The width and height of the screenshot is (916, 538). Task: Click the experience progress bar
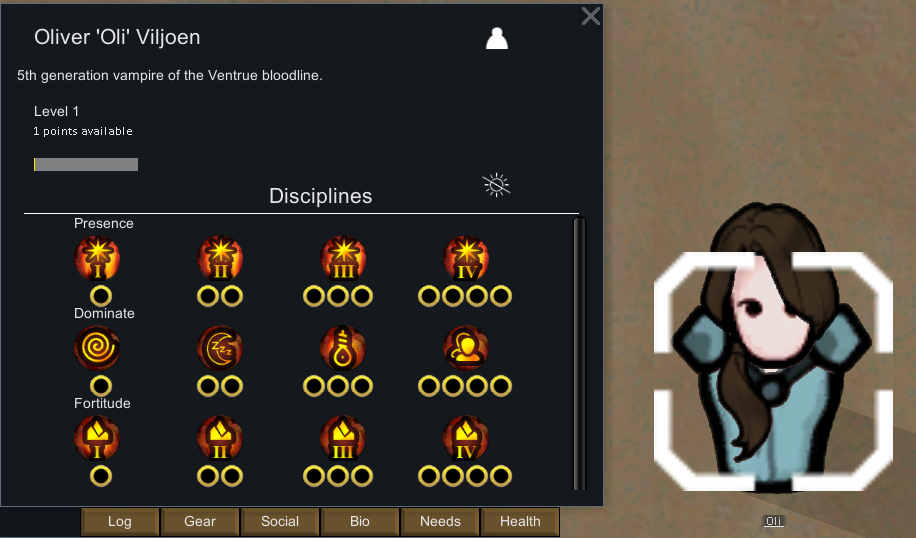pyautogui.click(x=86, y=165)
